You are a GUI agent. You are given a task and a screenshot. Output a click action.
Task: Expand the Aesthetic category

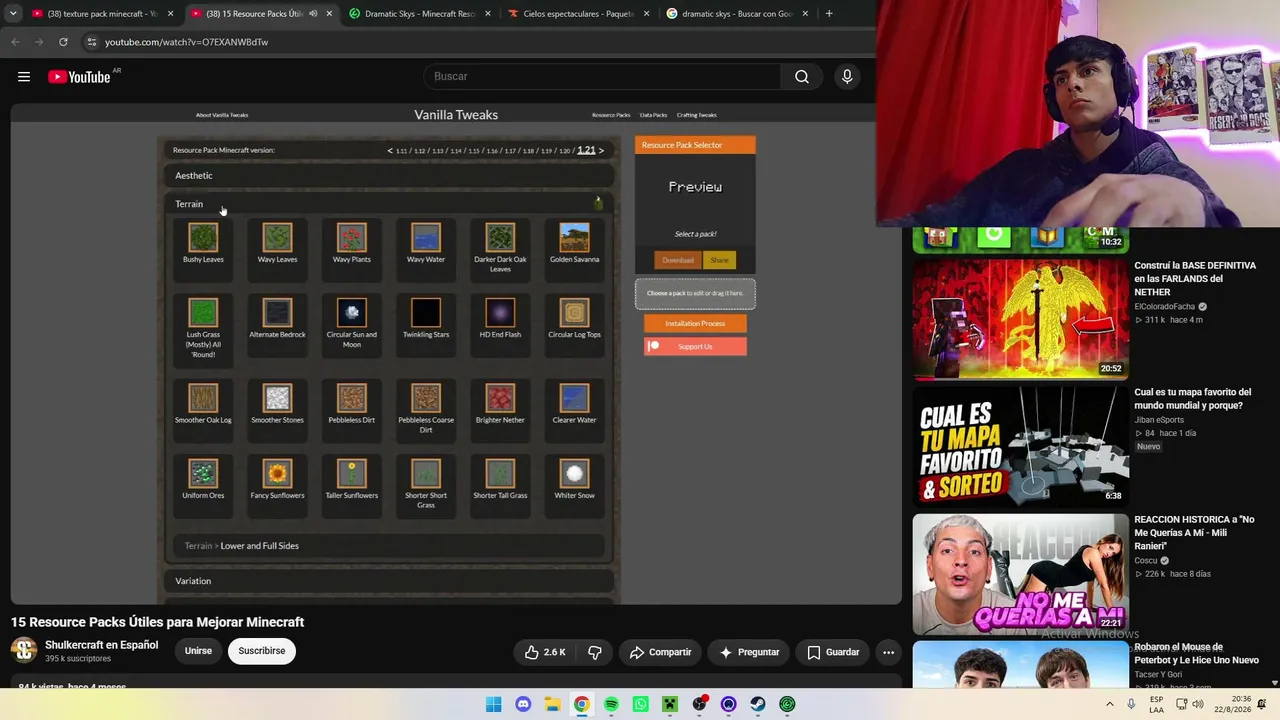click(x=389, y=176)
